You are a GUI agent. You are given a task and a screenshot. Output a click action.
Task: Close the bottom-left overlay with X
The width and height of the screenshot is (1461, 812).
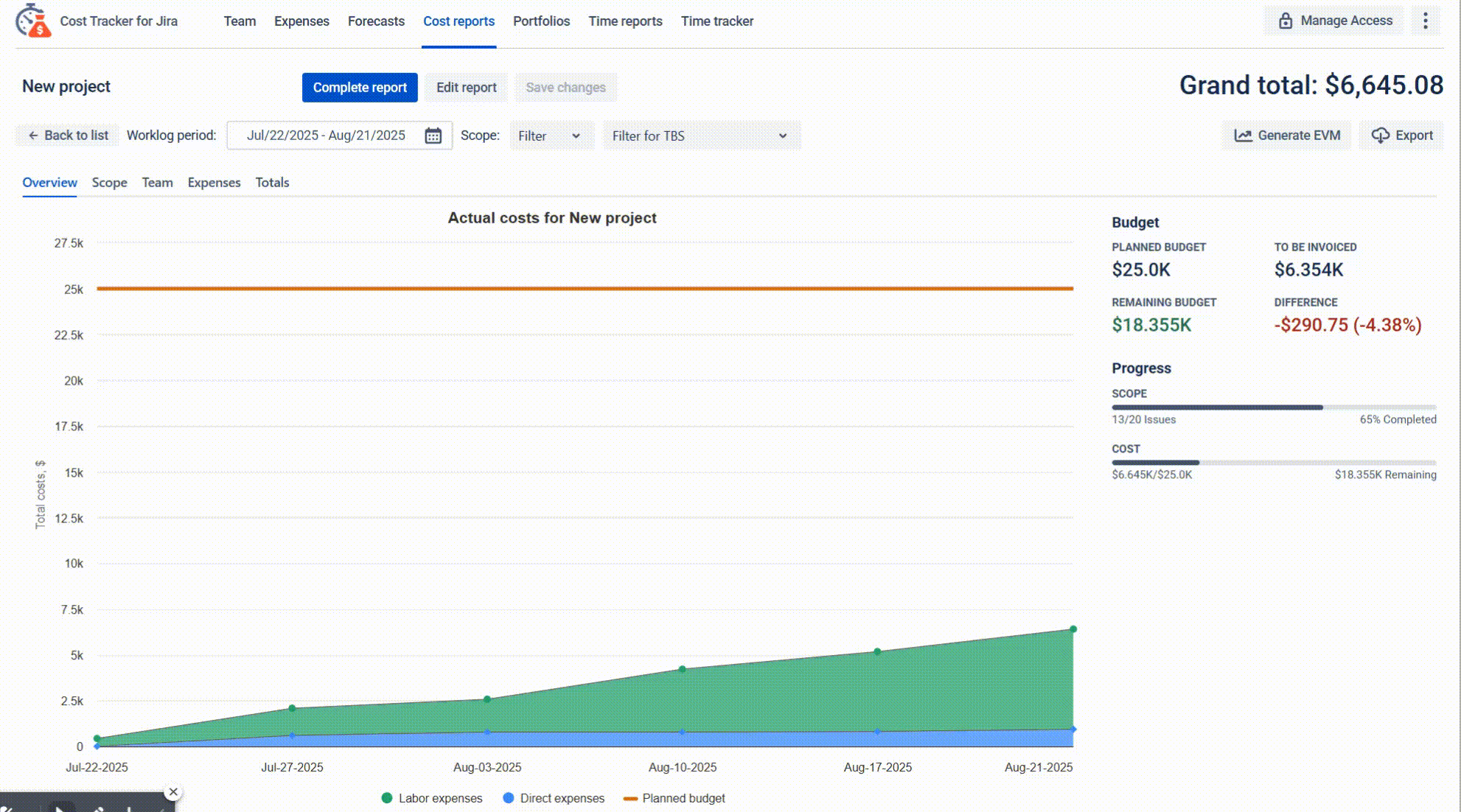coord(173,792)
